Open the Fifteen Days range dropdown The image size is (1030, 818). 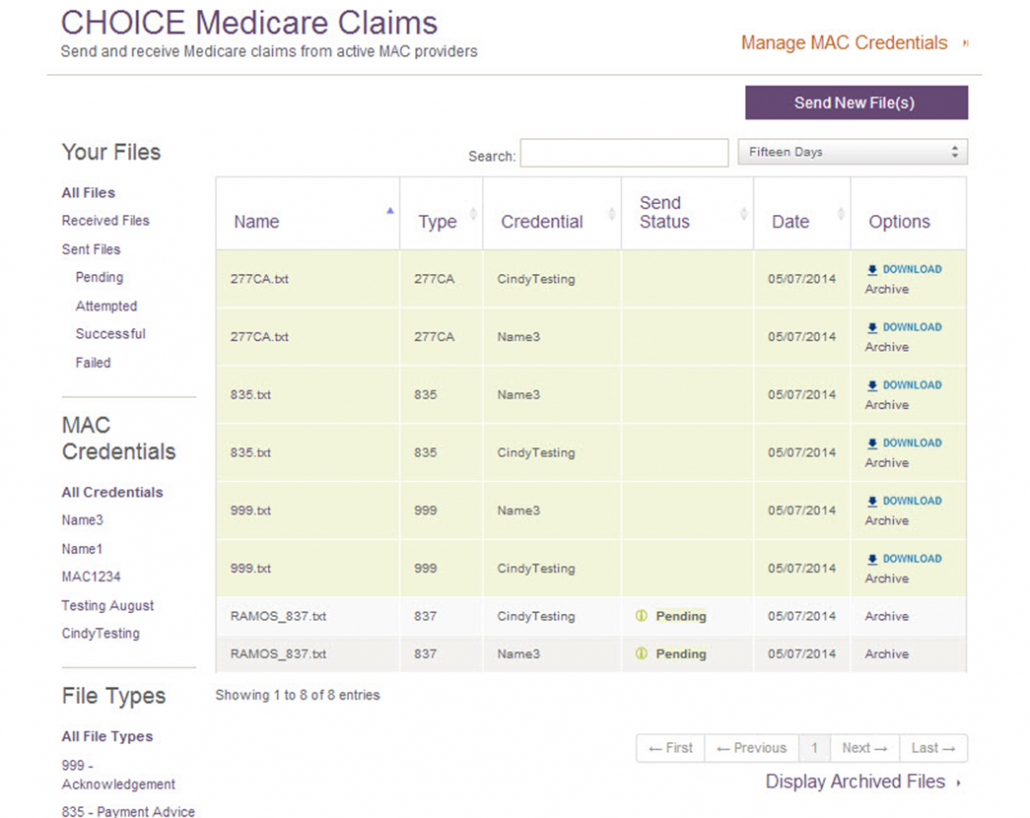click(x=852, y=152)
